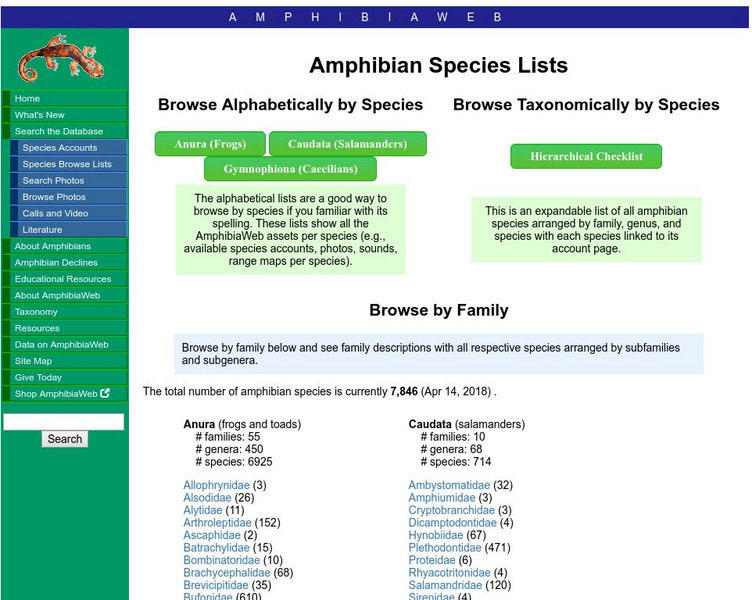Viewport: 752px width, 600px height.
Task: Open the Site Map sidebar item
Action: 65,361
